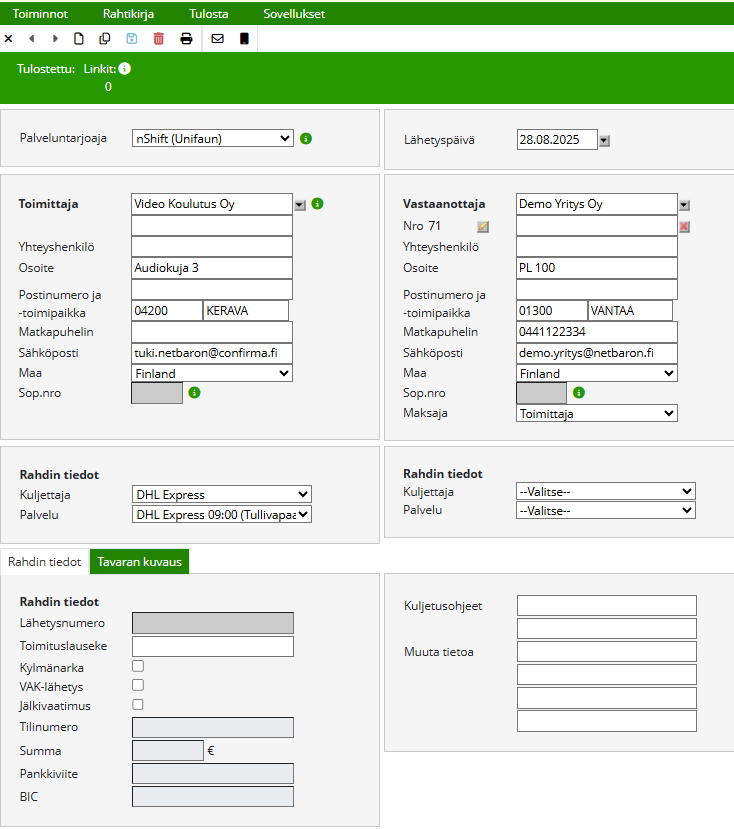Screen dimensions: 734x829
Task: Expand the DHL Express Kuljettaja dropdown
Action: coord(221,494)
